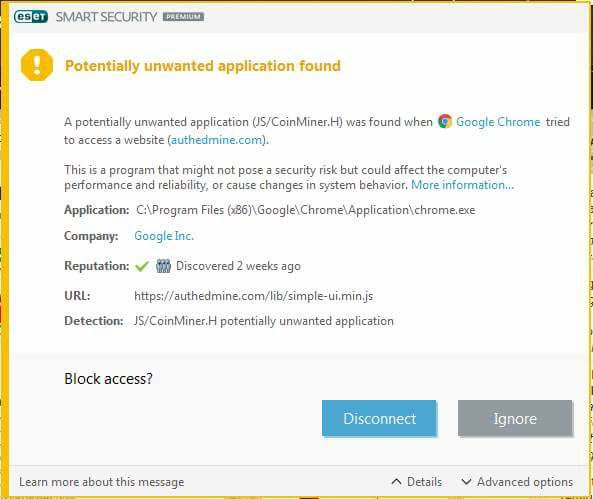This screenshot has width=593, height=499.
Task: Collapse the Details section
Action: (417, 482)
